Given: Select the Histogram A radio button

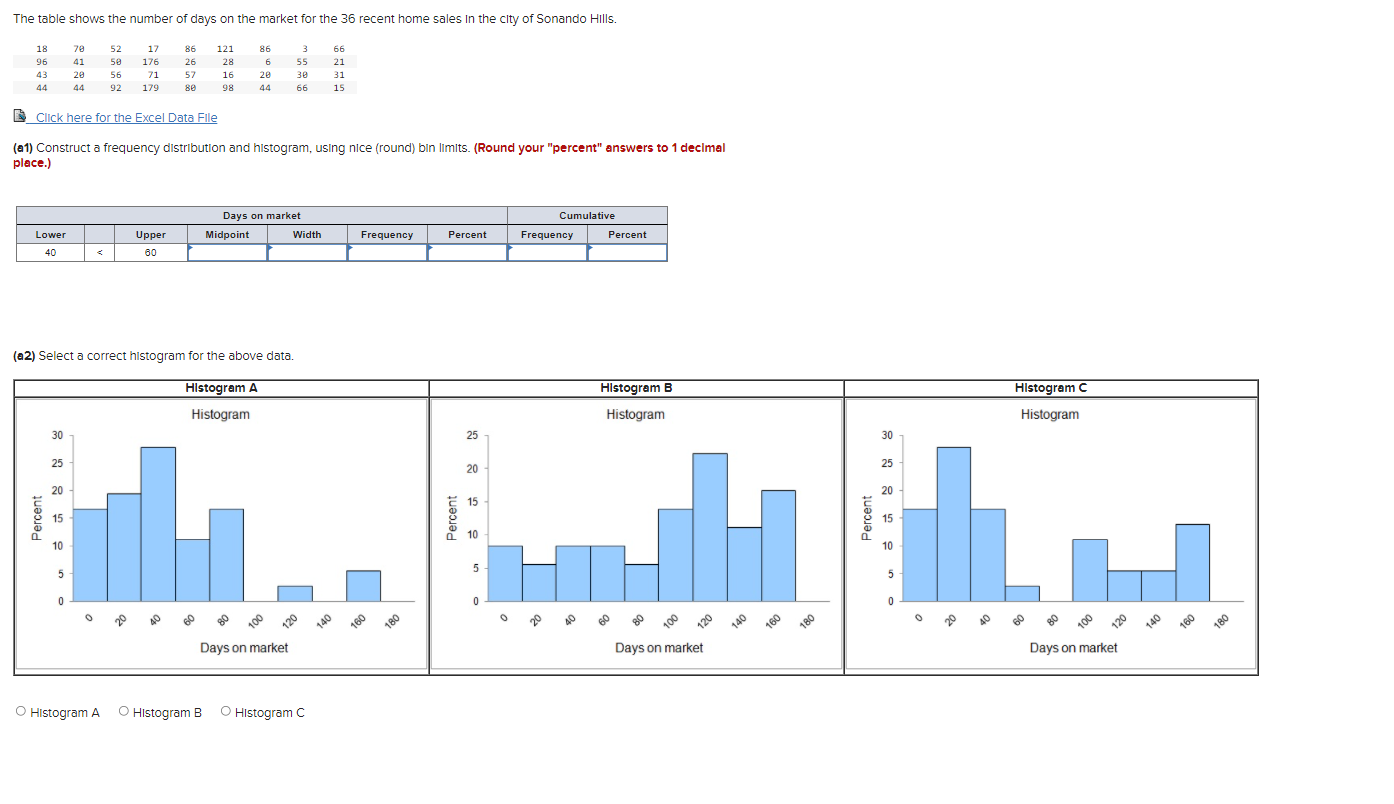Looking at the screenshot, I should (x=21, y=711).
